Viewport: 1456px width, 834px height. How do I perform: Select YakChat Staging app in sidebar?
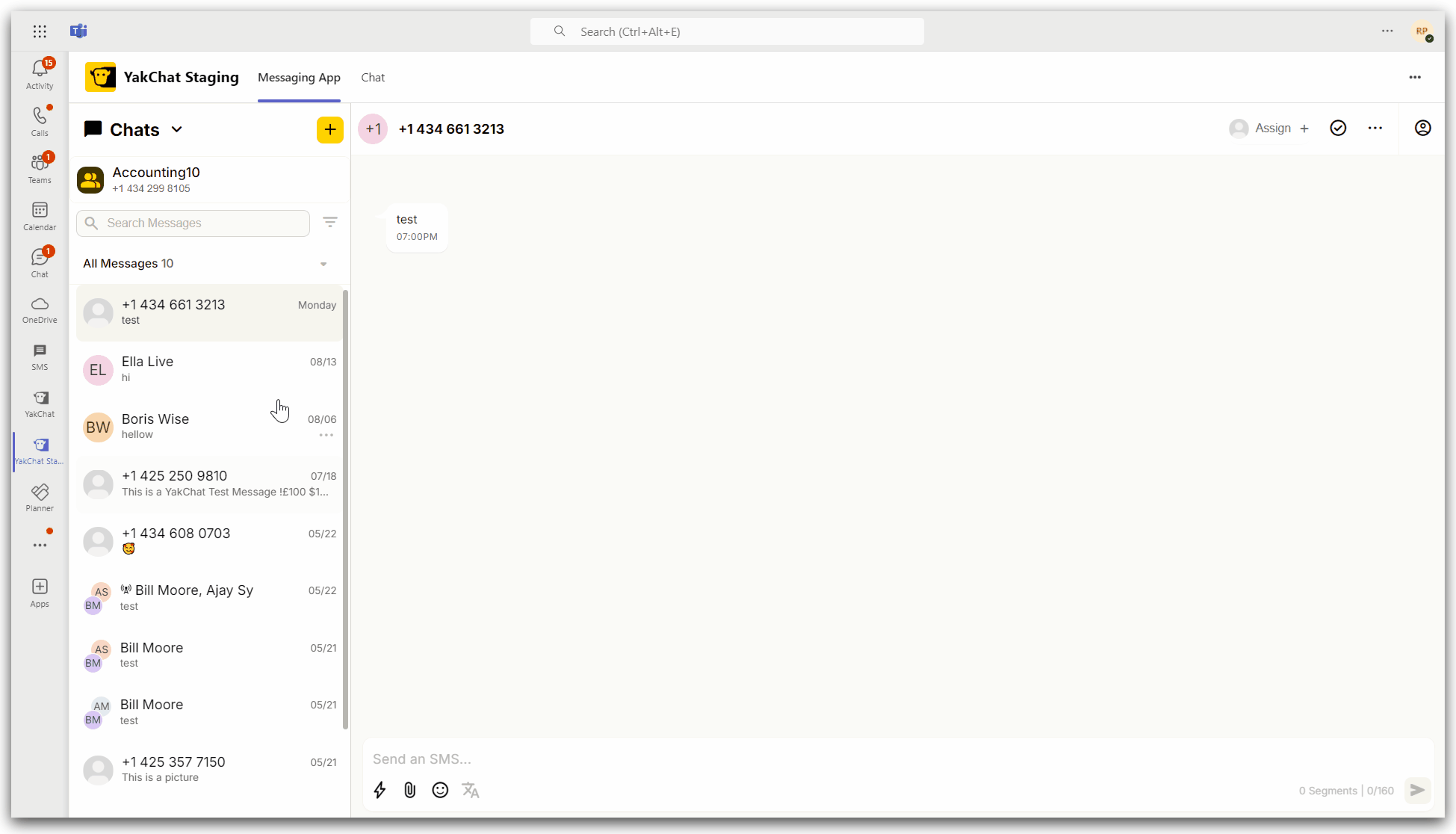[40, 451]
